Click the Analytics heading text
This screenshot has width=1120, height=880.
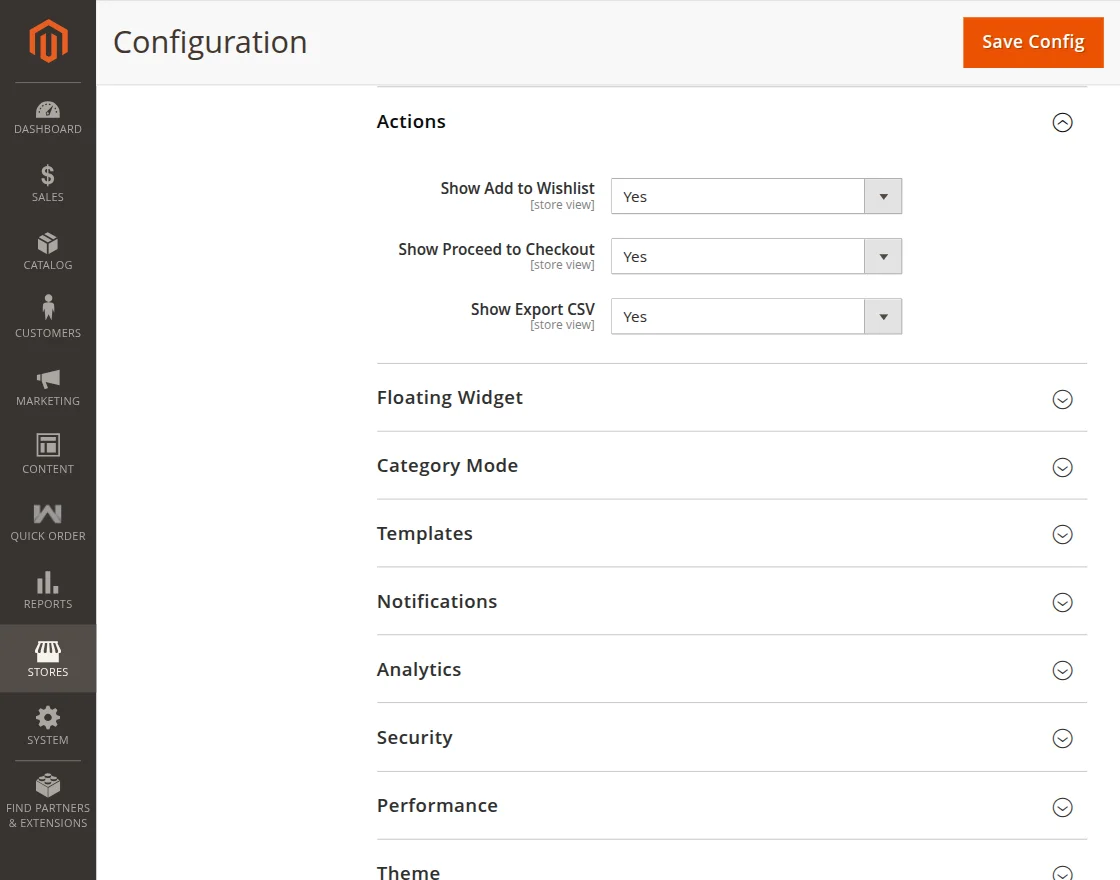point(419,670)
